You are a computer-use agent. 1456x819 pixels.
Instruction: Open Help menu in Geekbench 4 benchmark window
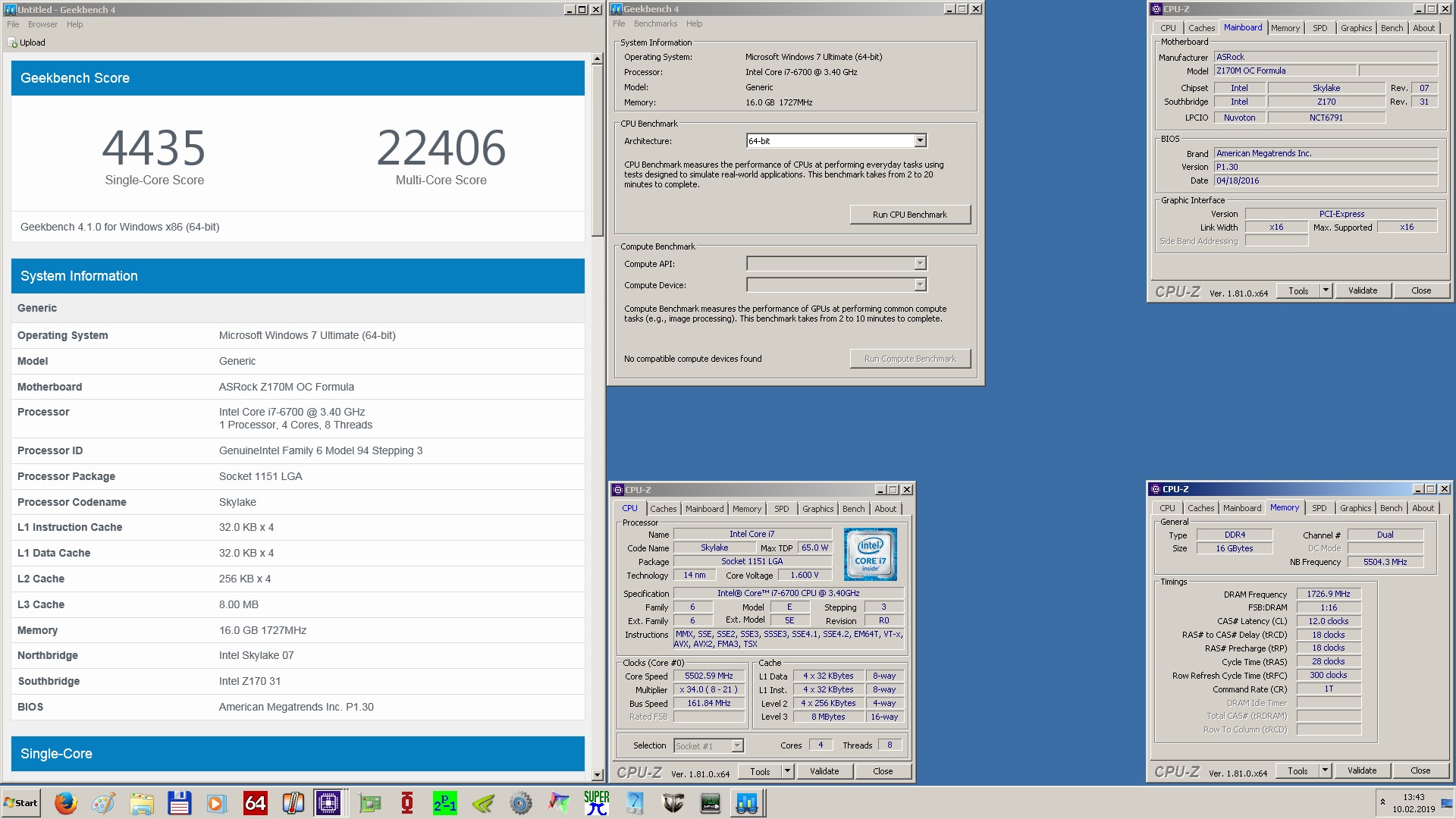[694, 24]
